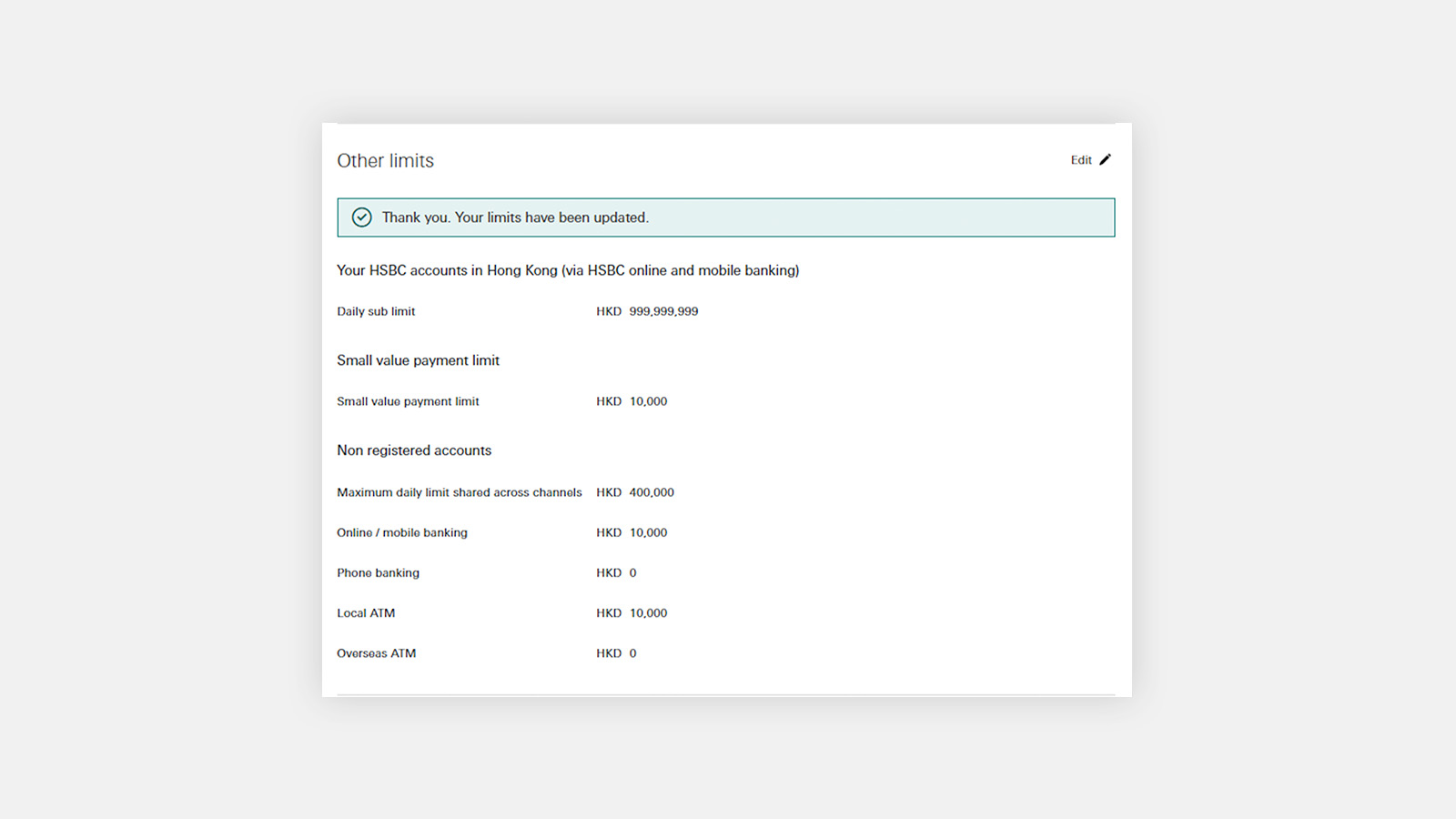Select the Overseas ATM label

coord(377,653)
